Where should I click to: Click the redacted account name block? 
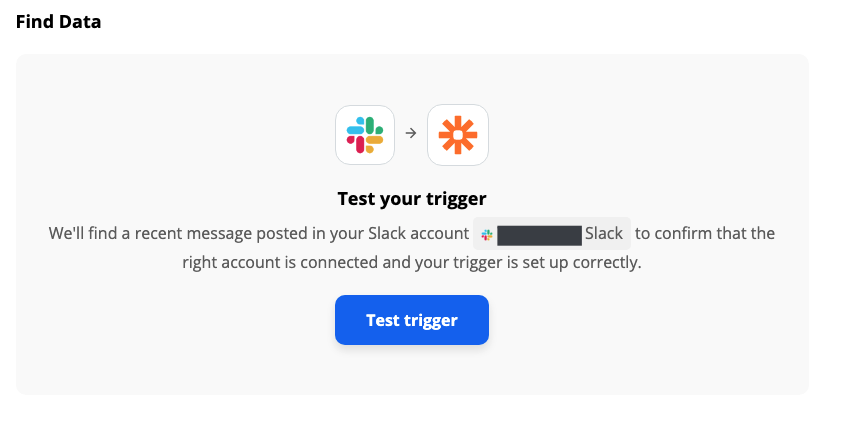pyautogui.click(x=539, y=235)
